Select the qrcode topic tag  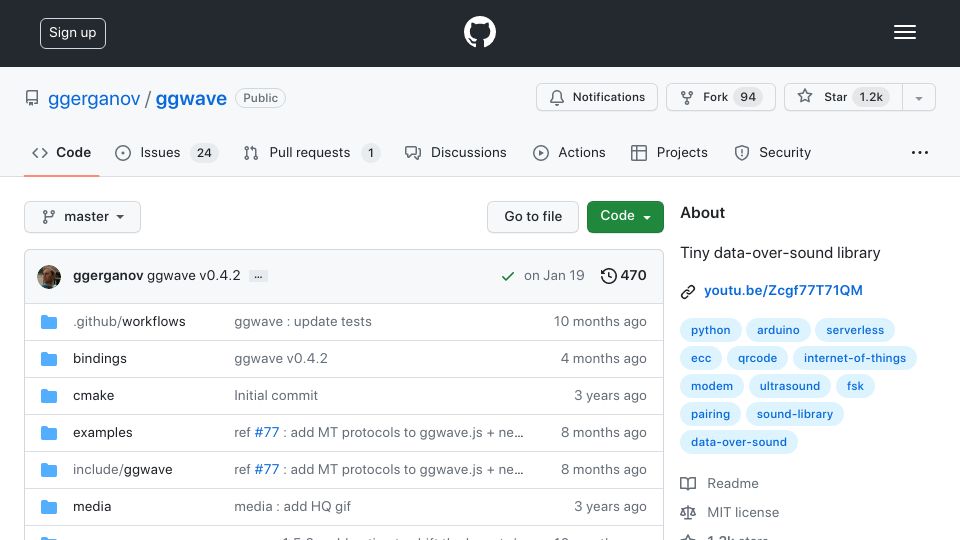(757, 358)
